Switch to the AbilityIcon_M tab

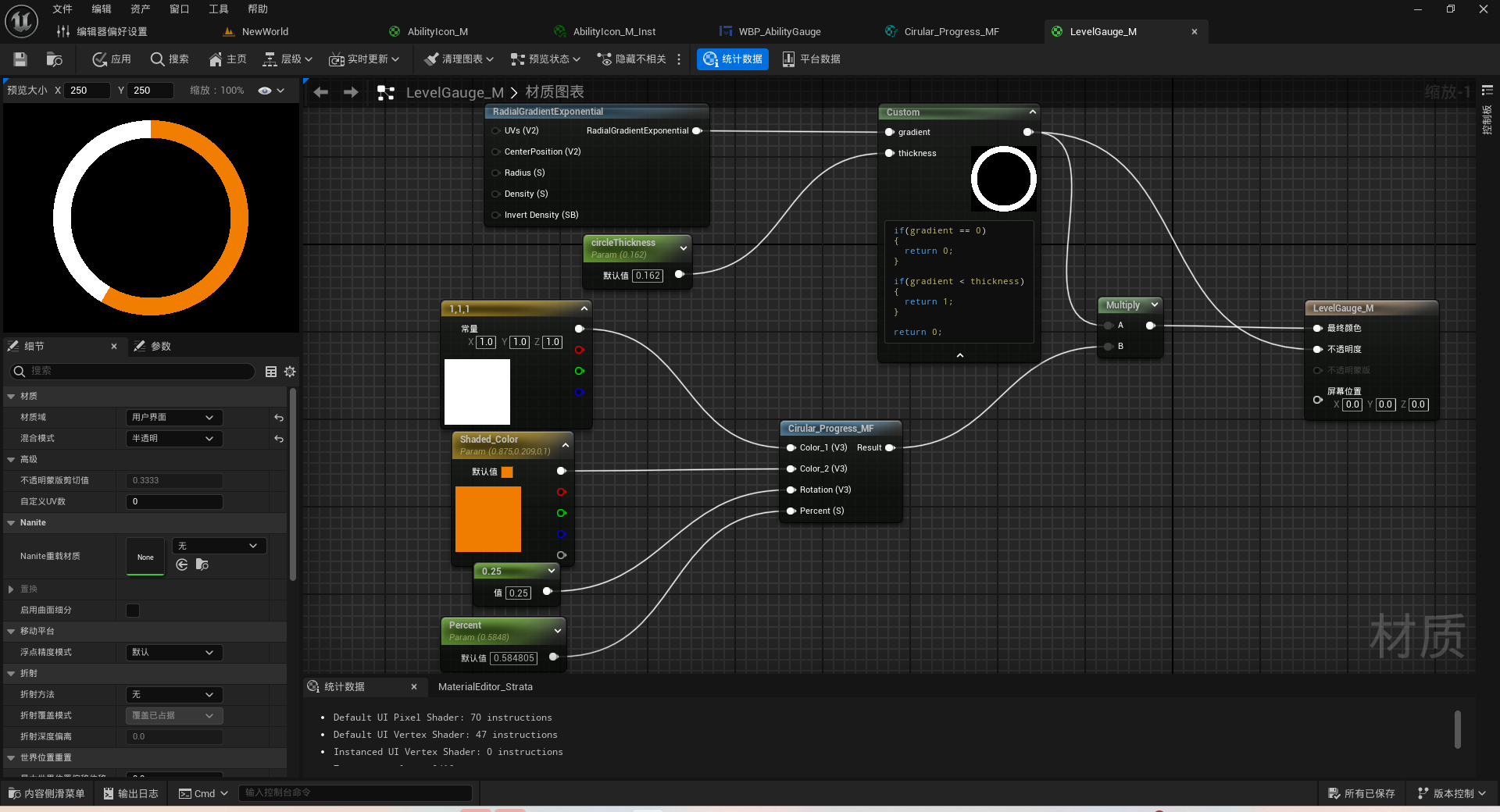point(437,32)
